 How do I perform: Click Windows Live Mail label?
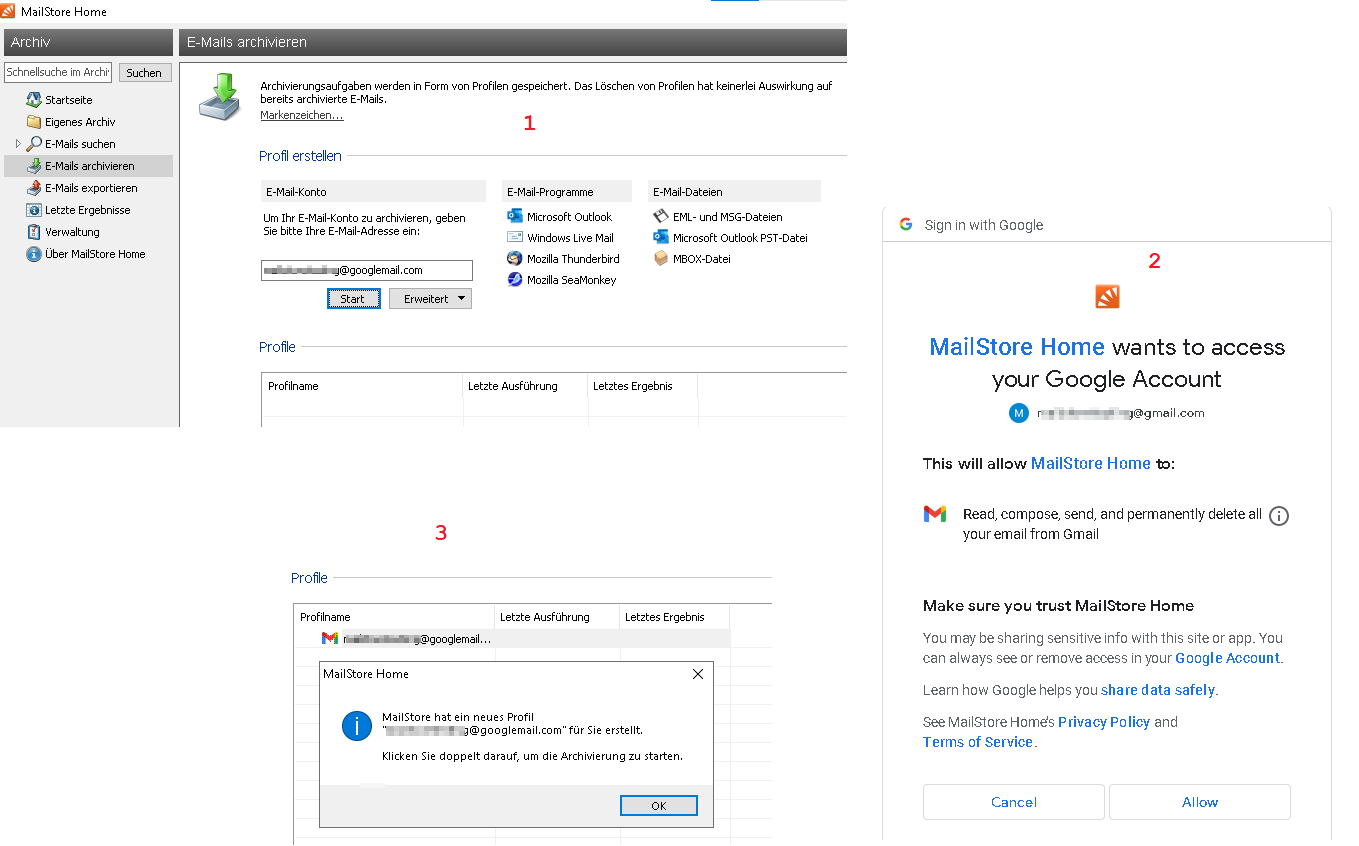(x=570, y=238)
